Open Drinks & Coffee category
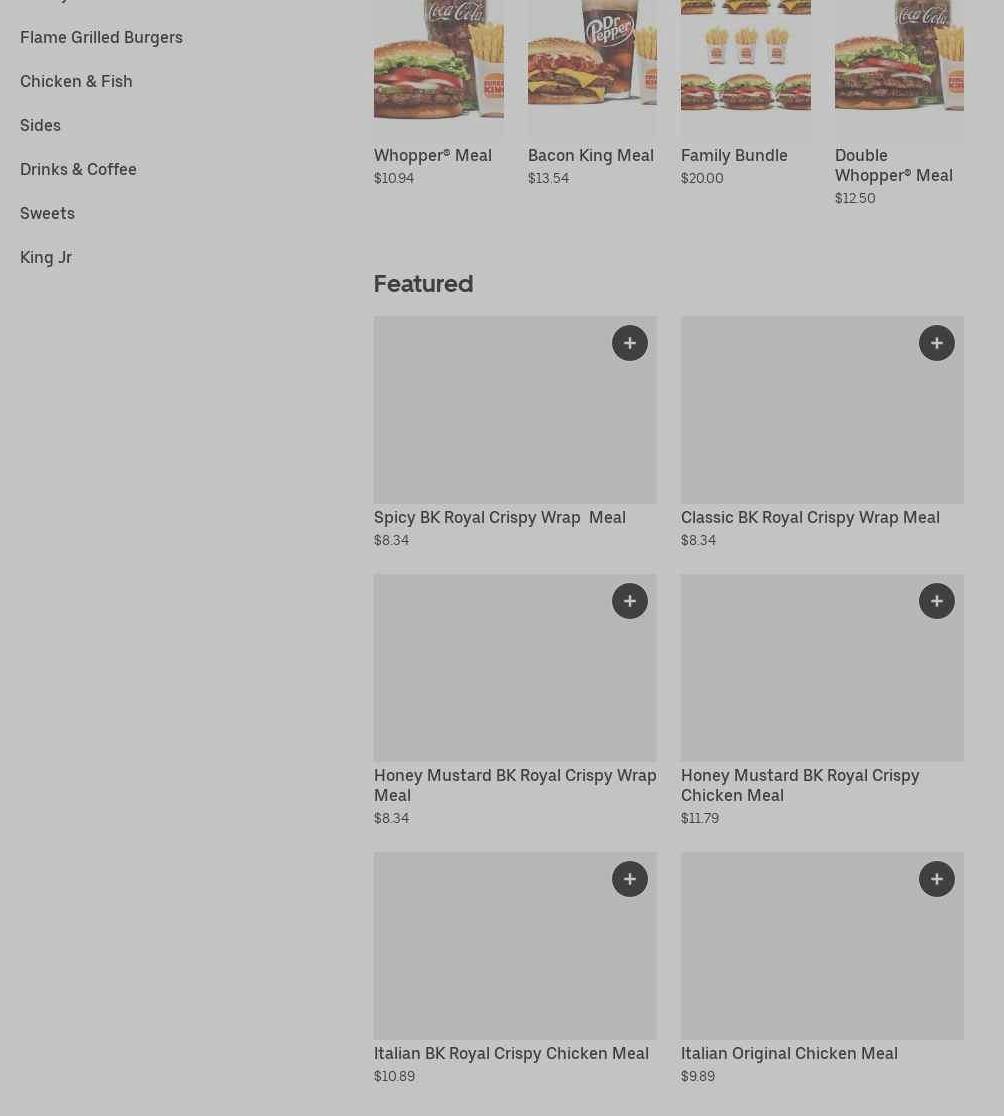1004x1116 pixels. [x=78, y=169]
